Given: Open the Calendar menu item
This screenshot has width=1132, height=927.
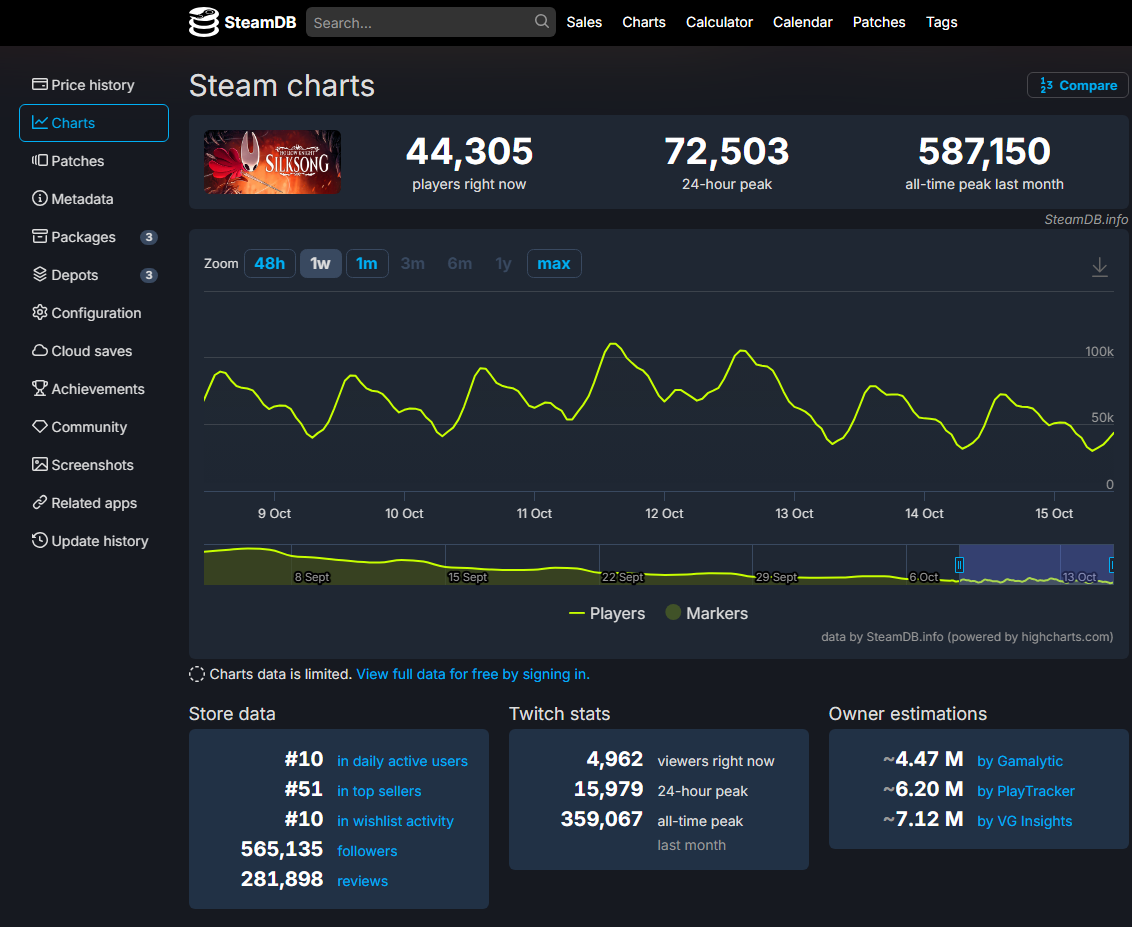Looking at the screenshot, I should click(x=803, y=22).
